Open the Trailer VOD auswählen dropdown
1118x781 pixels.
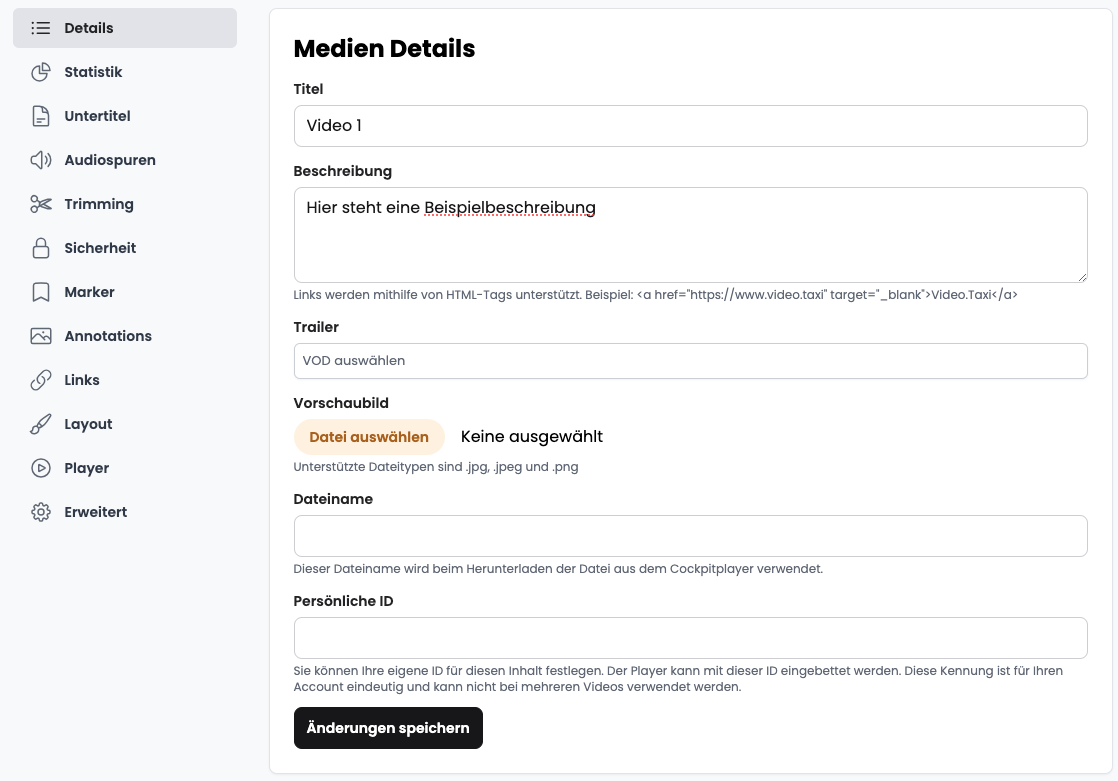point(690,361)
